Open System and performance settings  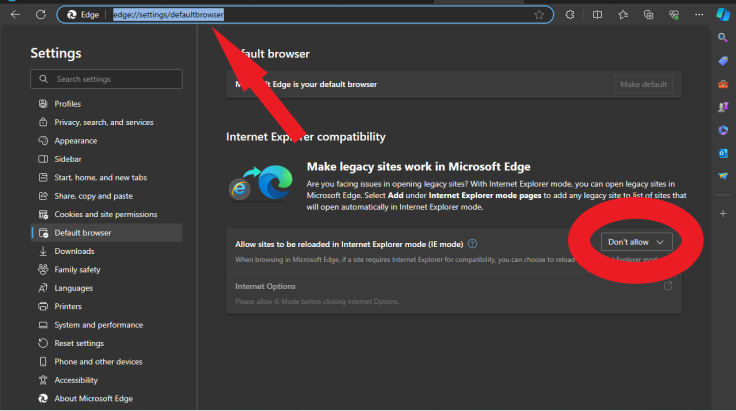click(107, 325)
